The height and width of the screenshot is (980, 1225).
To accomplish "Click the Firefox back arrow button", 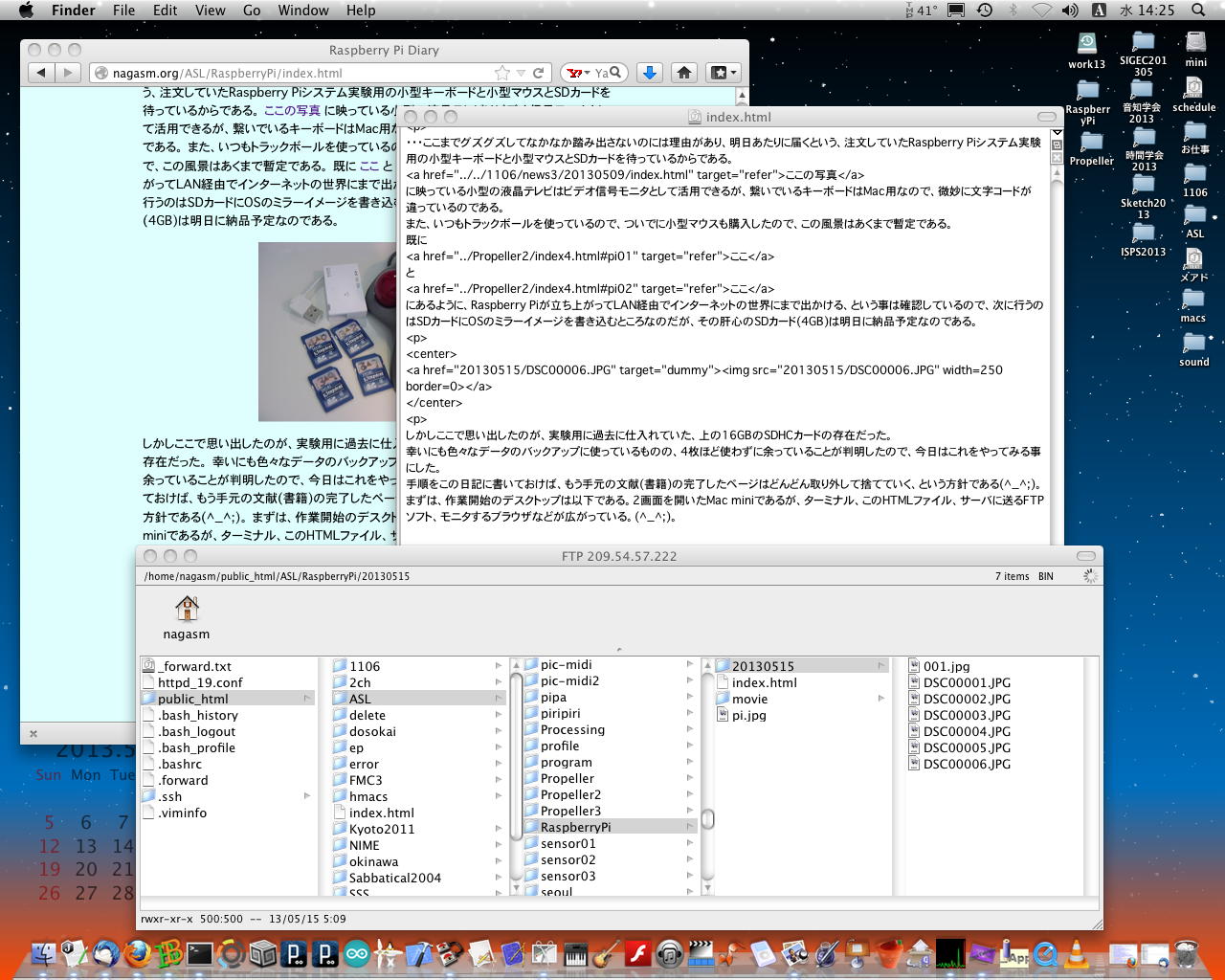I will [40, 73].
